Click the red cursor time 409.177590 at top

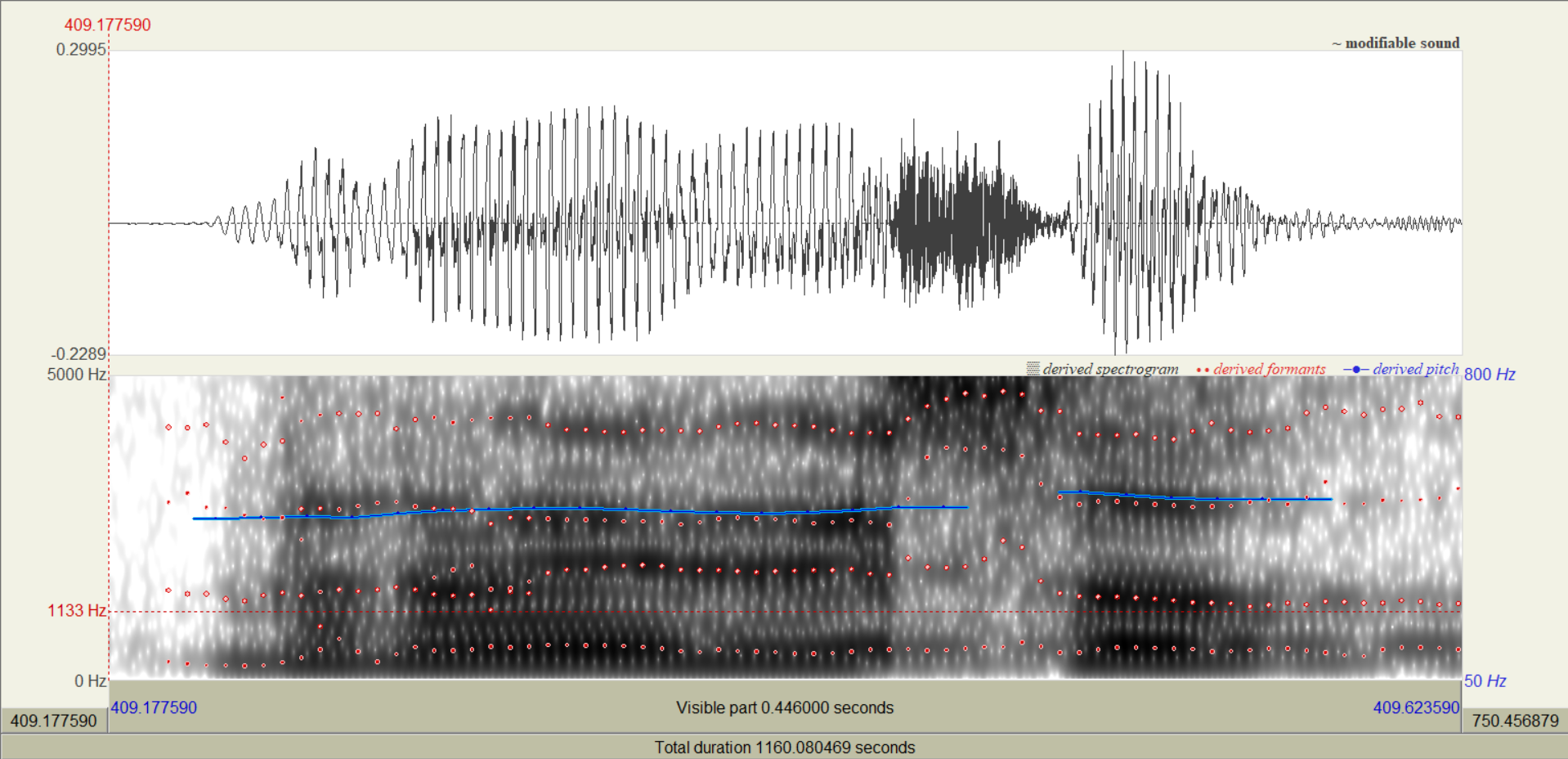108,25
